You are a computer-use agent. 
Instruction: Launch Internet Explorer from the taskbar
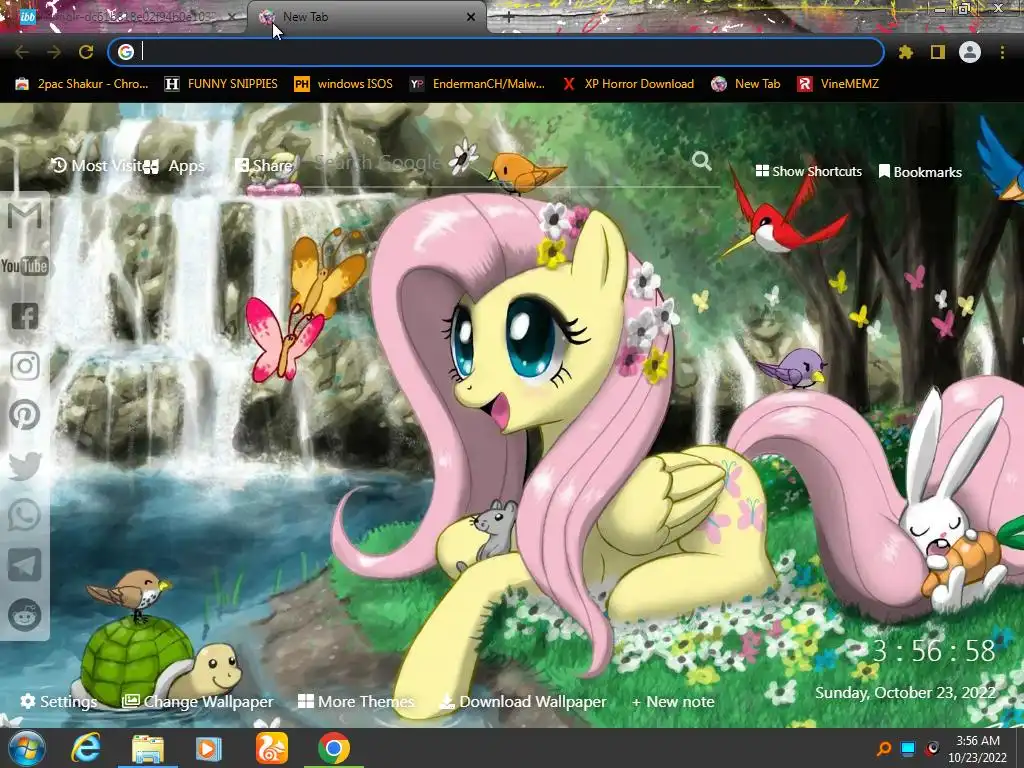click(86, 748)
